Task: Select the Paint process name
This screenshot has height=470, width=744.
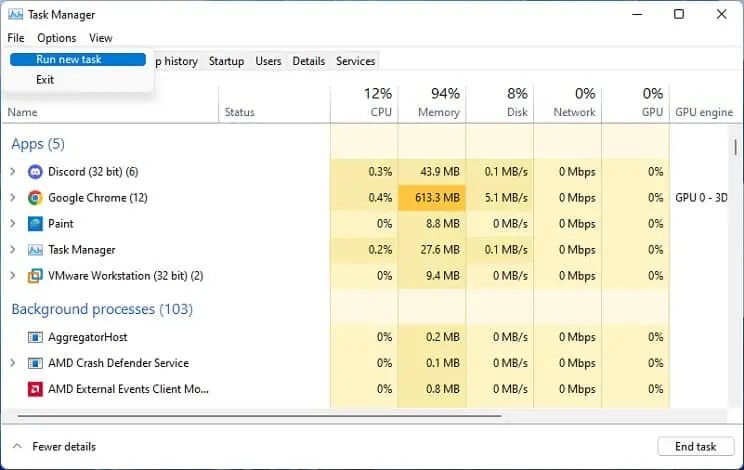Action: point(61,223)
